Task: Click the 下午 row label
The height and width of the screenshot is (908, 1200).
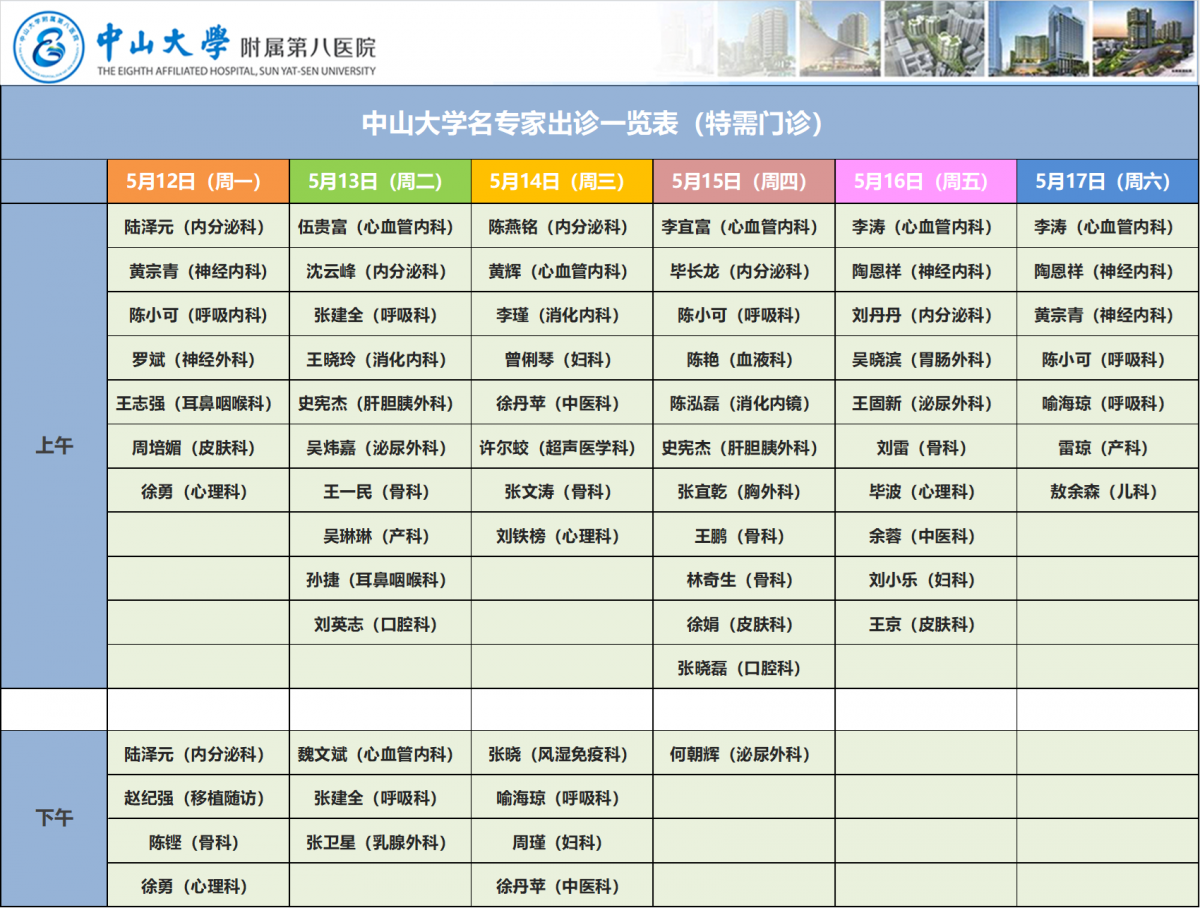Action: pos(54,819)
